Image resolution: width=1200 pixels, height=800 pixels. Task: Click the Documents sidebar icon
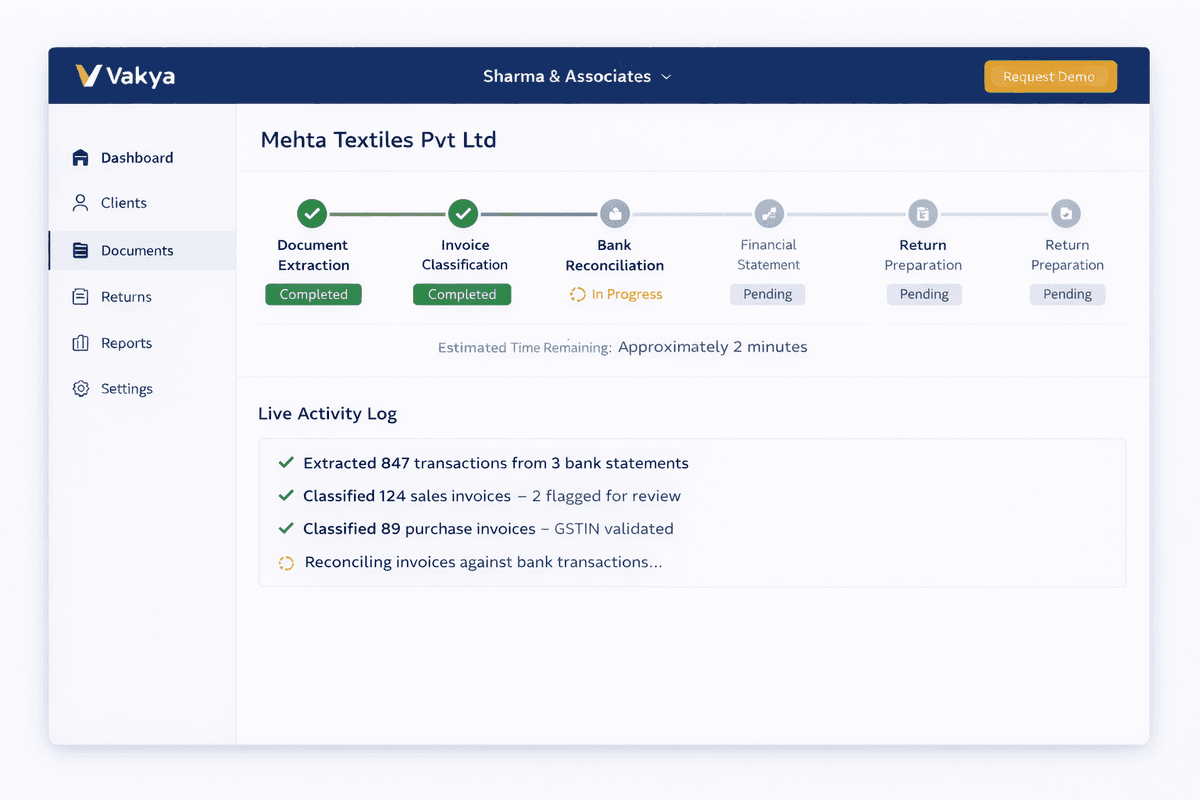point(80,250)
